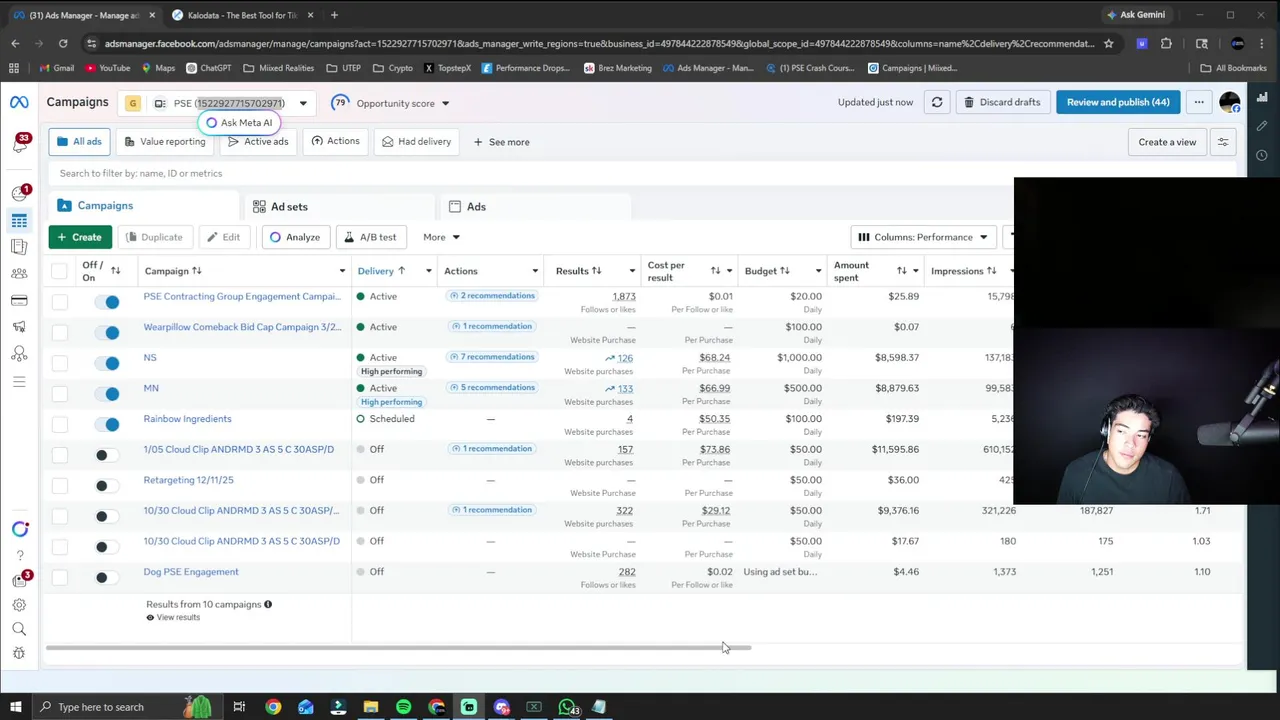Open the Audiences people icon in sidebar
This screenshot has height=720, width=1280.
[x=19, y=273]
